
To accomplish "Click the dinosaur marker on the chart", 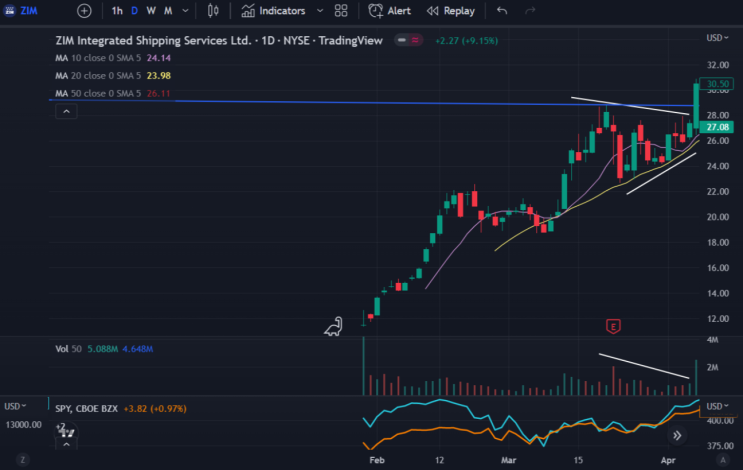I will [x=334, y=326].
